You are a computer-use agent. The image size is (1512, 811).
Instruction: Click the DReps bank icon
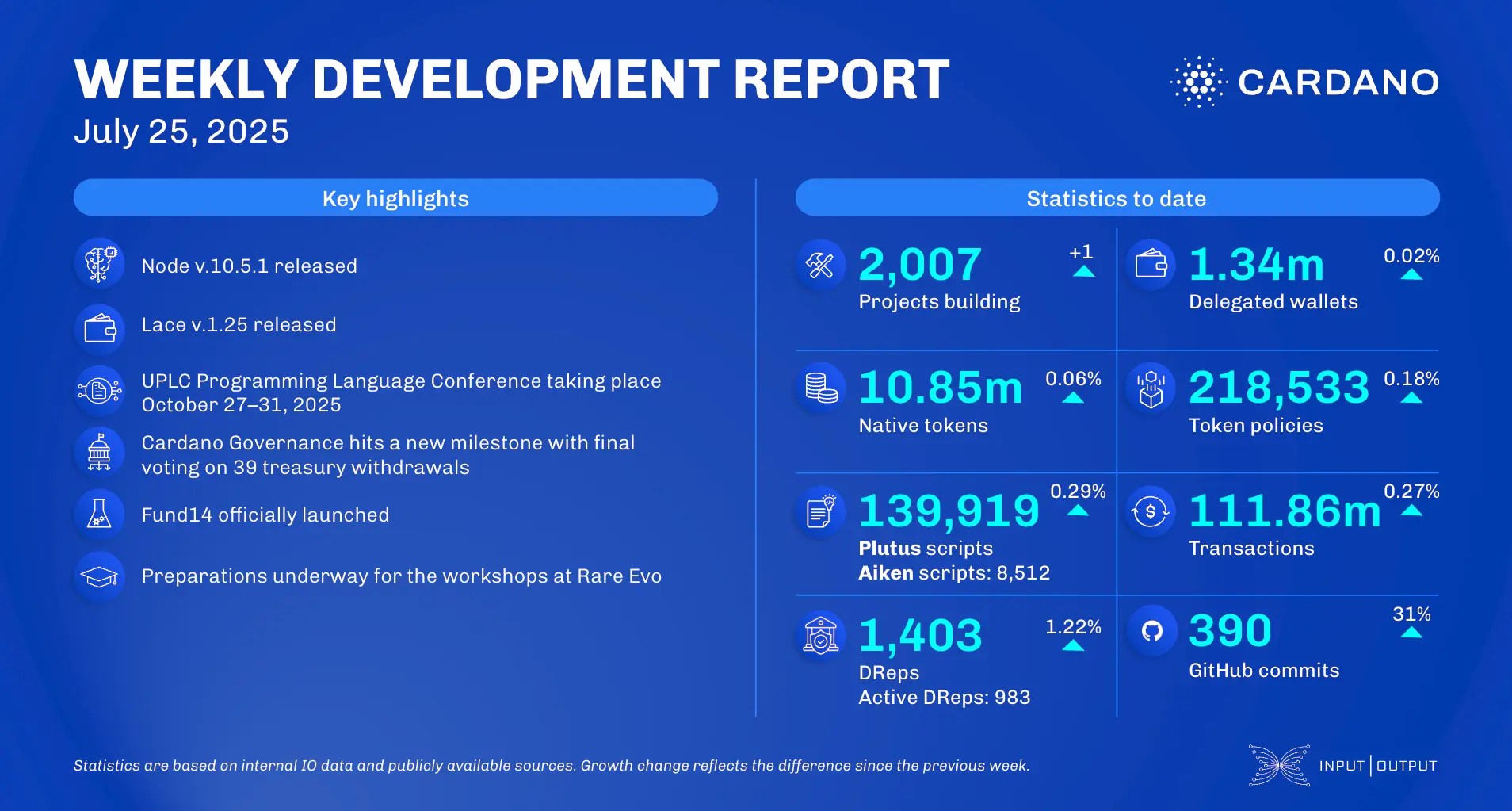tap(820, 634)
